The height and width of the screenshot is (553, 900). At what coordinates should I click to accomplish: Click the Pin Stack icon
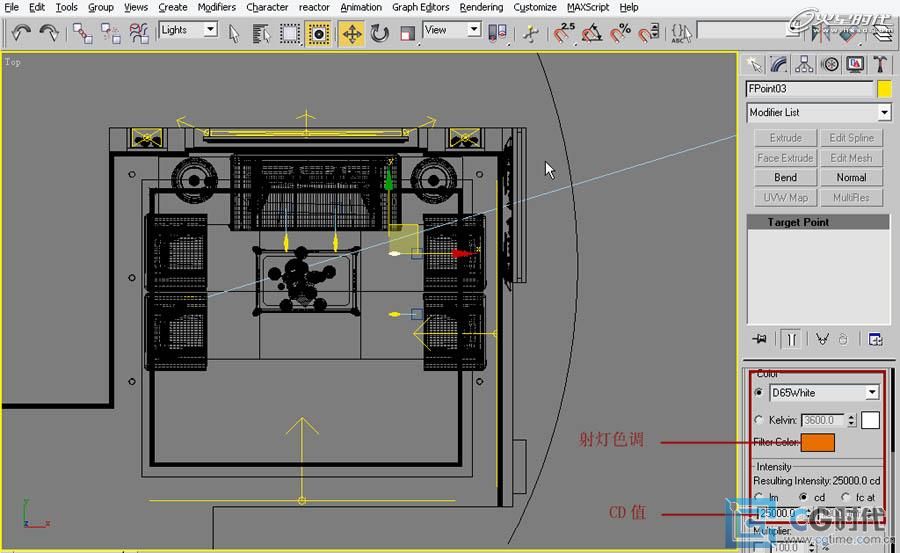point(761,339)
